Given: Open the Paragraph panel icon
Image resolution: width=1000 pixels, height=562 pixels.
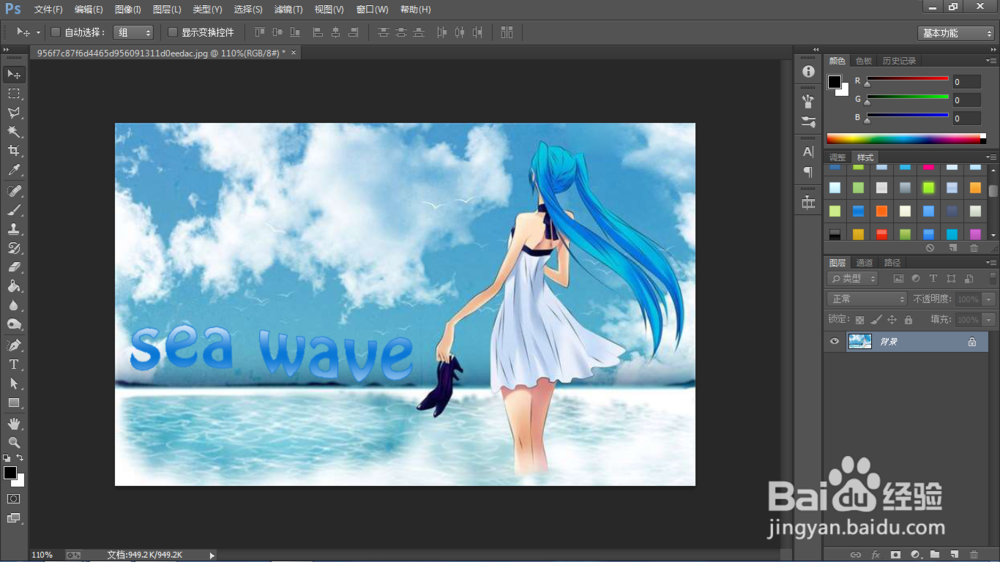Looking at the screenshot, I should pos(808,172).
